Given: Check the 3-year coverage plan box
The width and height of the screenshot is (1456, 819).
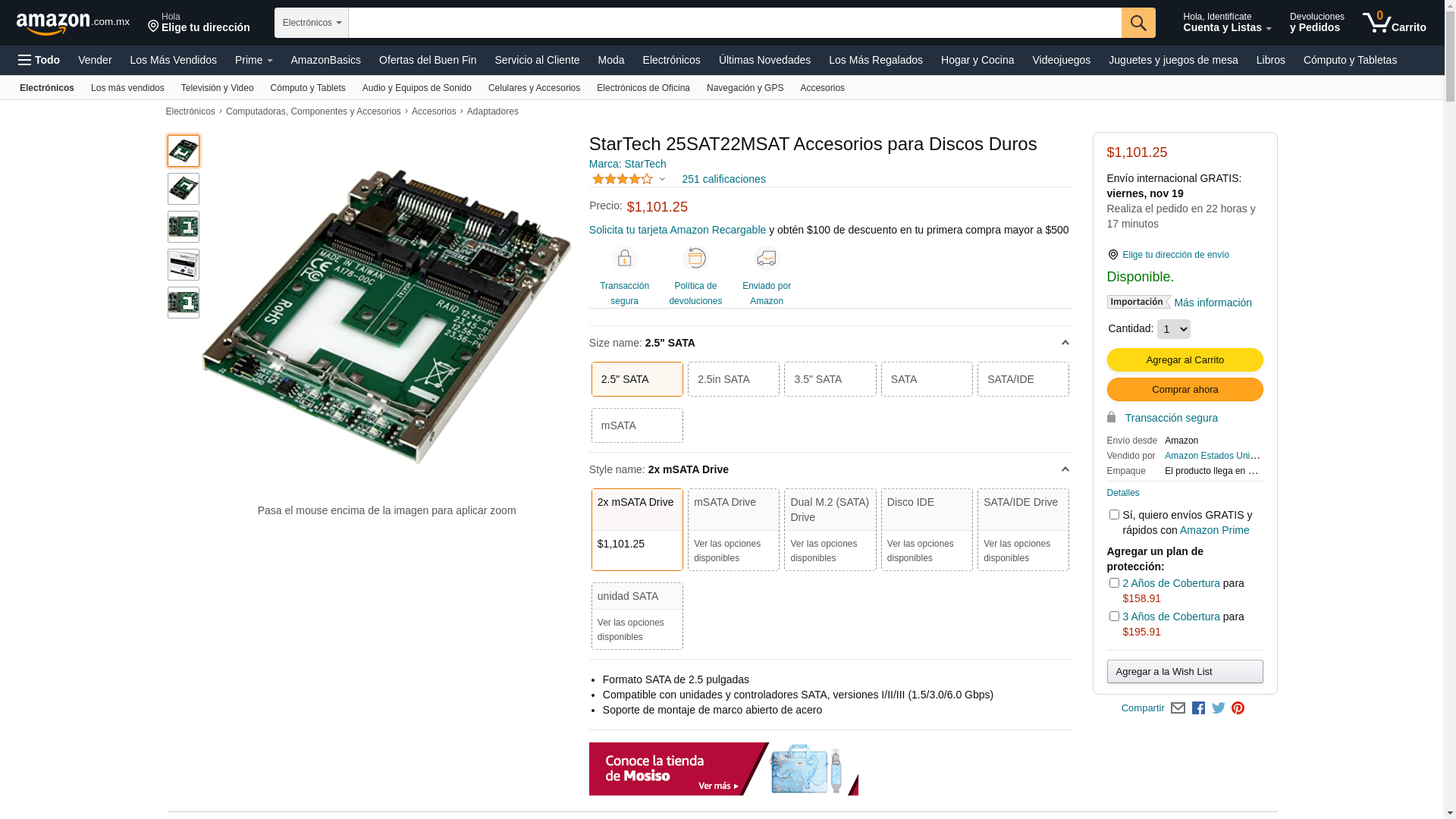Looking at the screenshot, I should pyautogui.click(x=1114, y=617).
